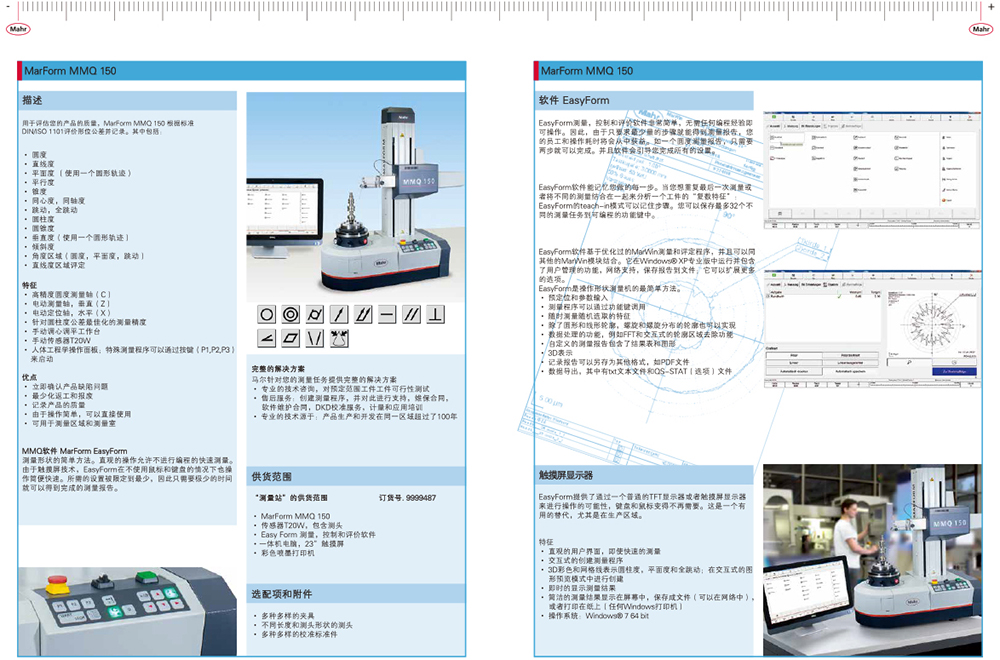Screen dimensions: 1000x660
Task: Click the '传感器T20W，包含测头' delivery item
Action: pos(302,525)
